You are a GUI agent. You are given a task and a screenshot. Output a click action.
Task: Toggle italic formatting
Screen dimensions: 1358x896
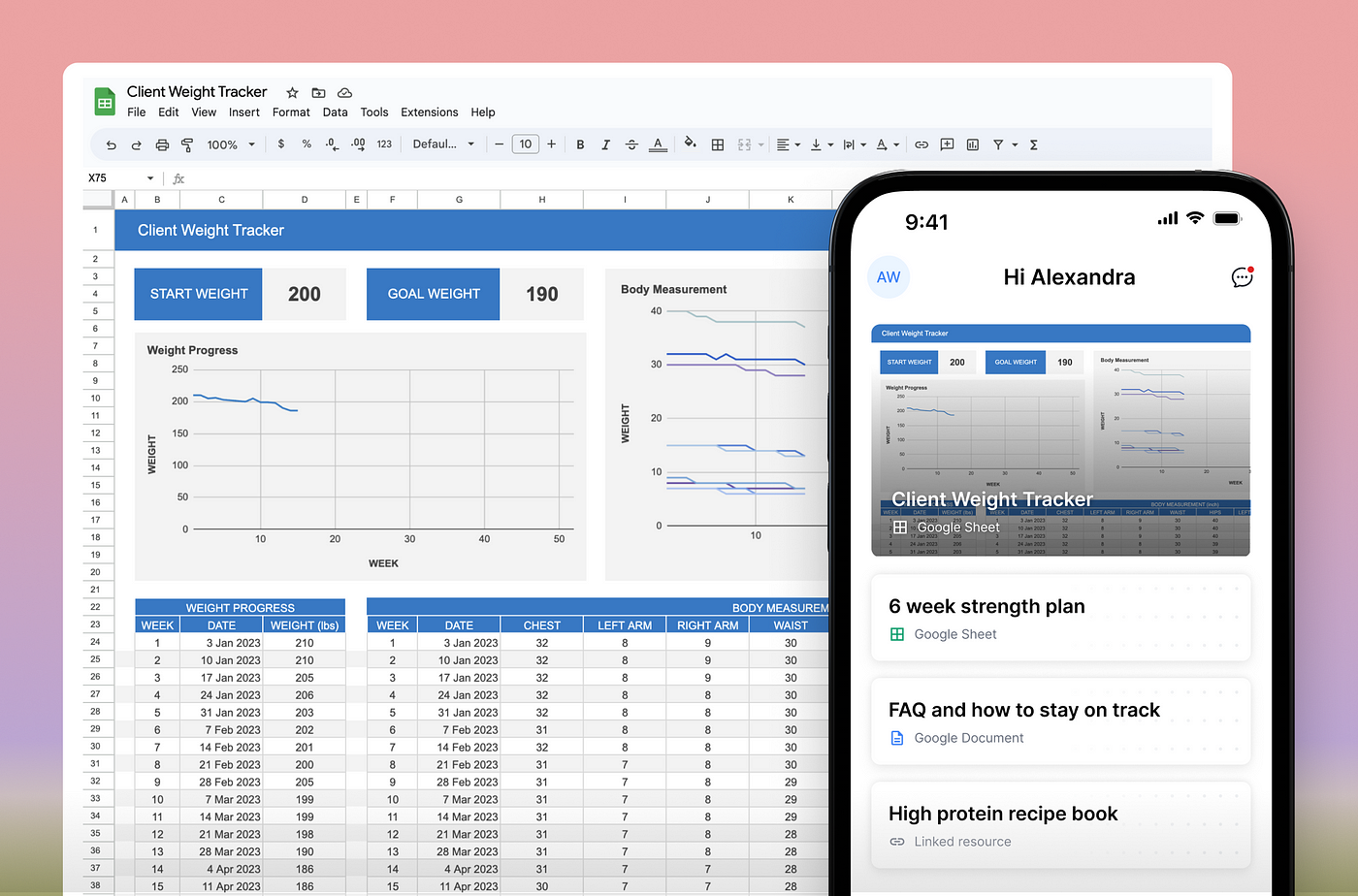(605, 144)
